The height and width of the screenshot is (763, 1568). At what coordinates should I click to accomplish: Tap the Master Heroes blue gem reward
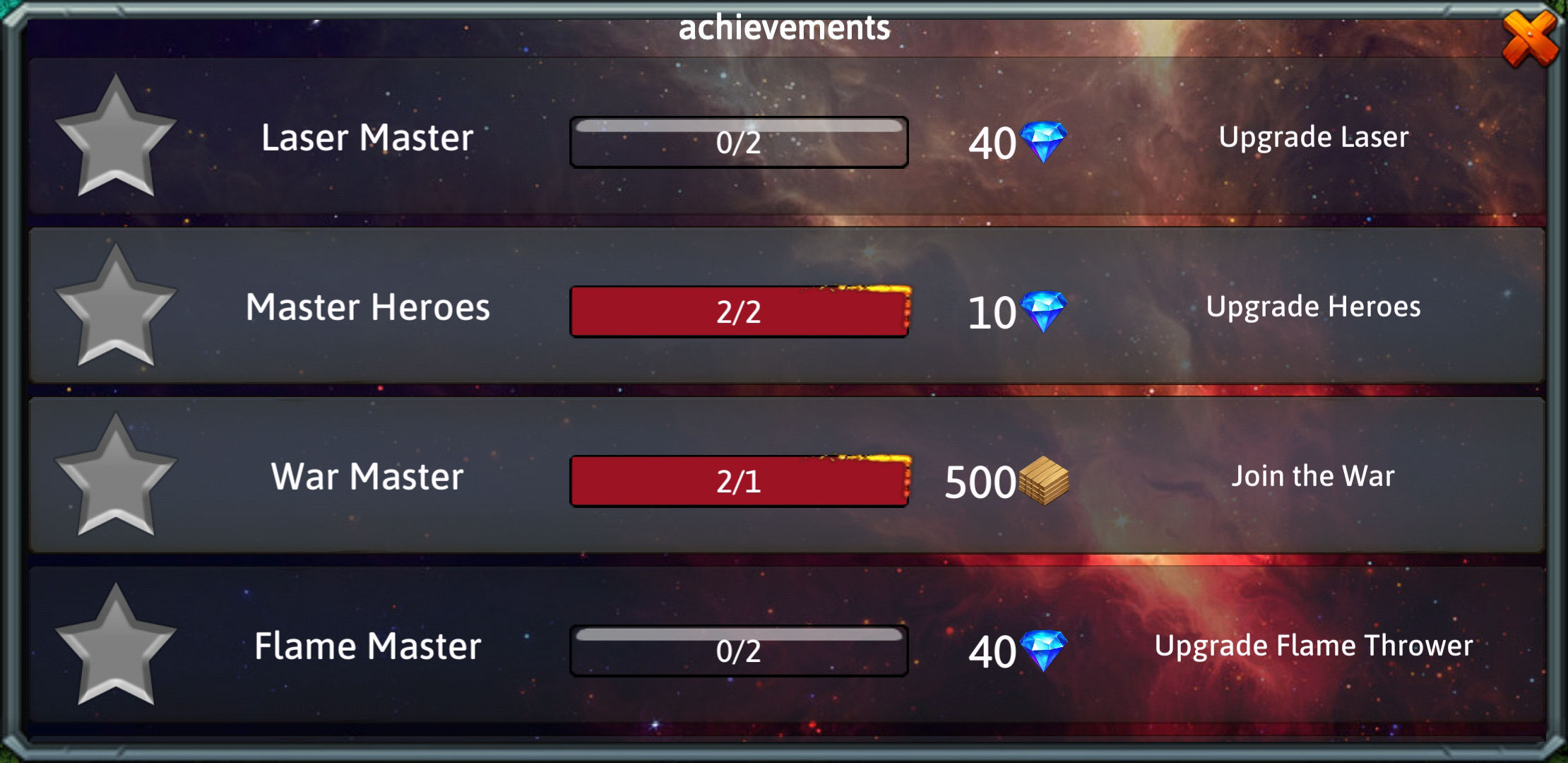click(1043, 312)
